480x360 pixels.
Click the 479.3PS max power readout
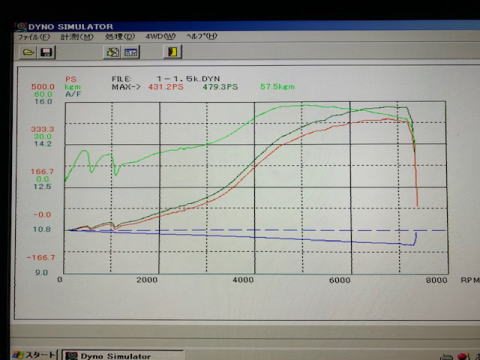coord(220,87)
